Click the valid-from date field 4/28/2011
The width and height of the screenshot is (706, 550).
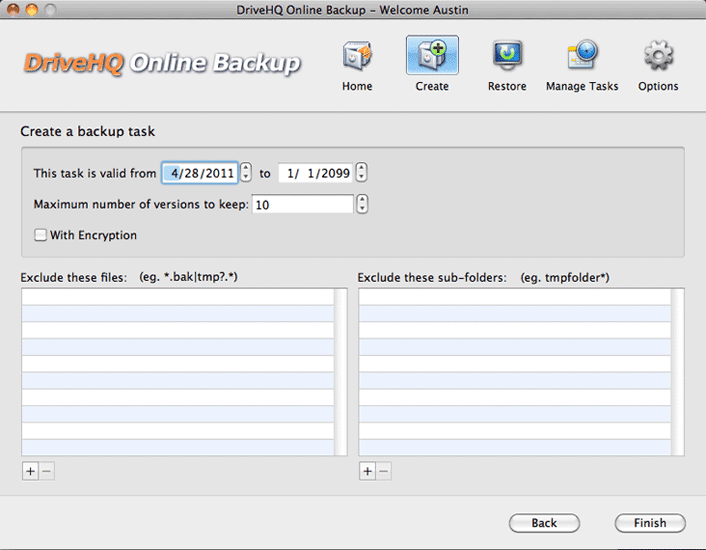coord(200,173)
